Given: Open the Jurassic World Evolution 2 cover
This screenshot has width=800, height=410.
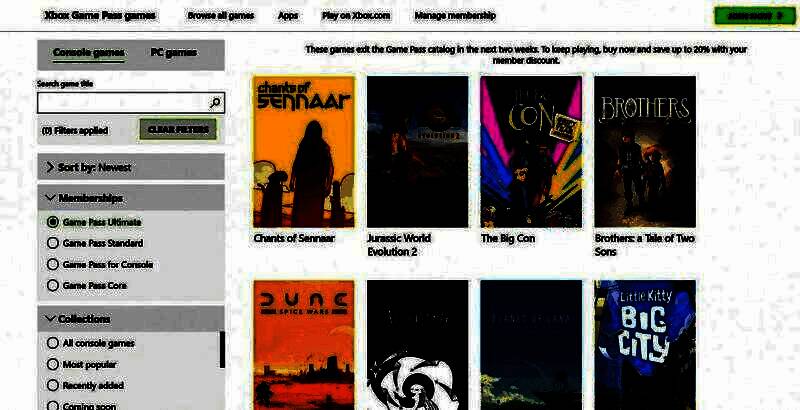Looking at the screenshot, I should tap(417, 152).
